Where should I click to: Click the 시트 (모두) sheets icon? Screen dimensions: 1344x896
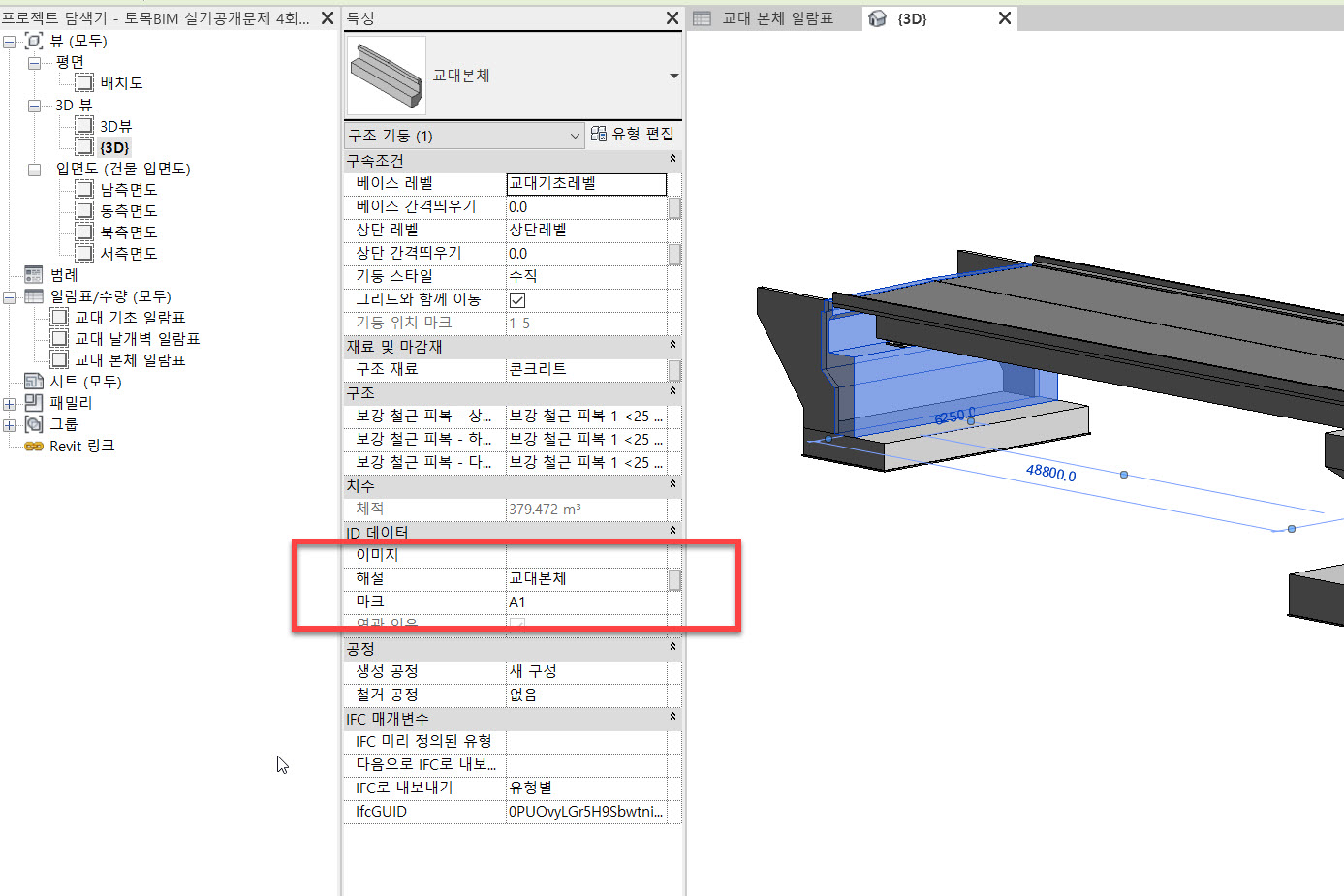tap(34, 382)
